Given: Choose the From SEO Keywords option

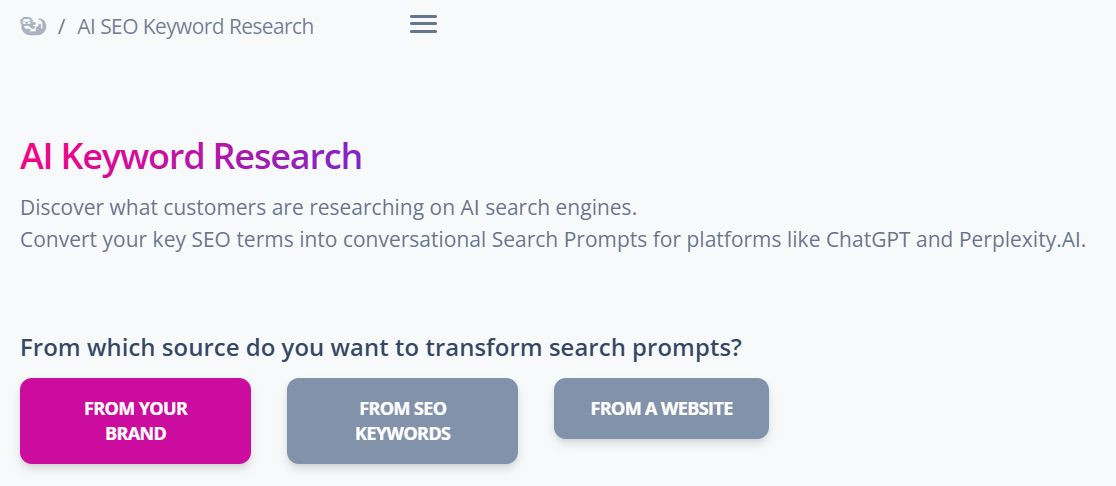Looking at the screenshot, I should tap(402, 421).
